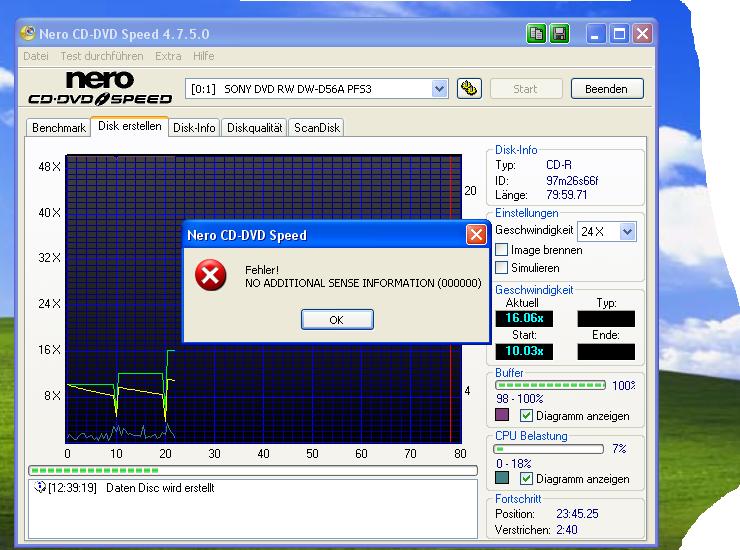Image resolution: width=740 pixels, height=550 pixels.
Task: Toggle Buffer Diagramm anzeigen checkbox
Action: 526,416
